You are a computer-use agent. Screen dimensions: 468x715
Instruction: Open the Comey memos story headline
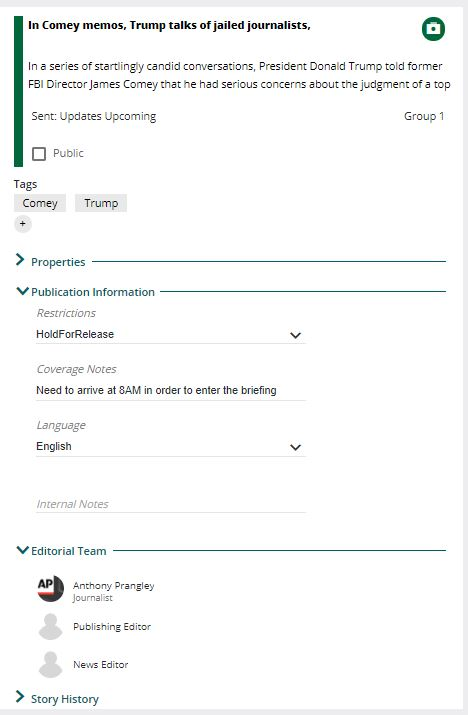[x=169, y=26]
